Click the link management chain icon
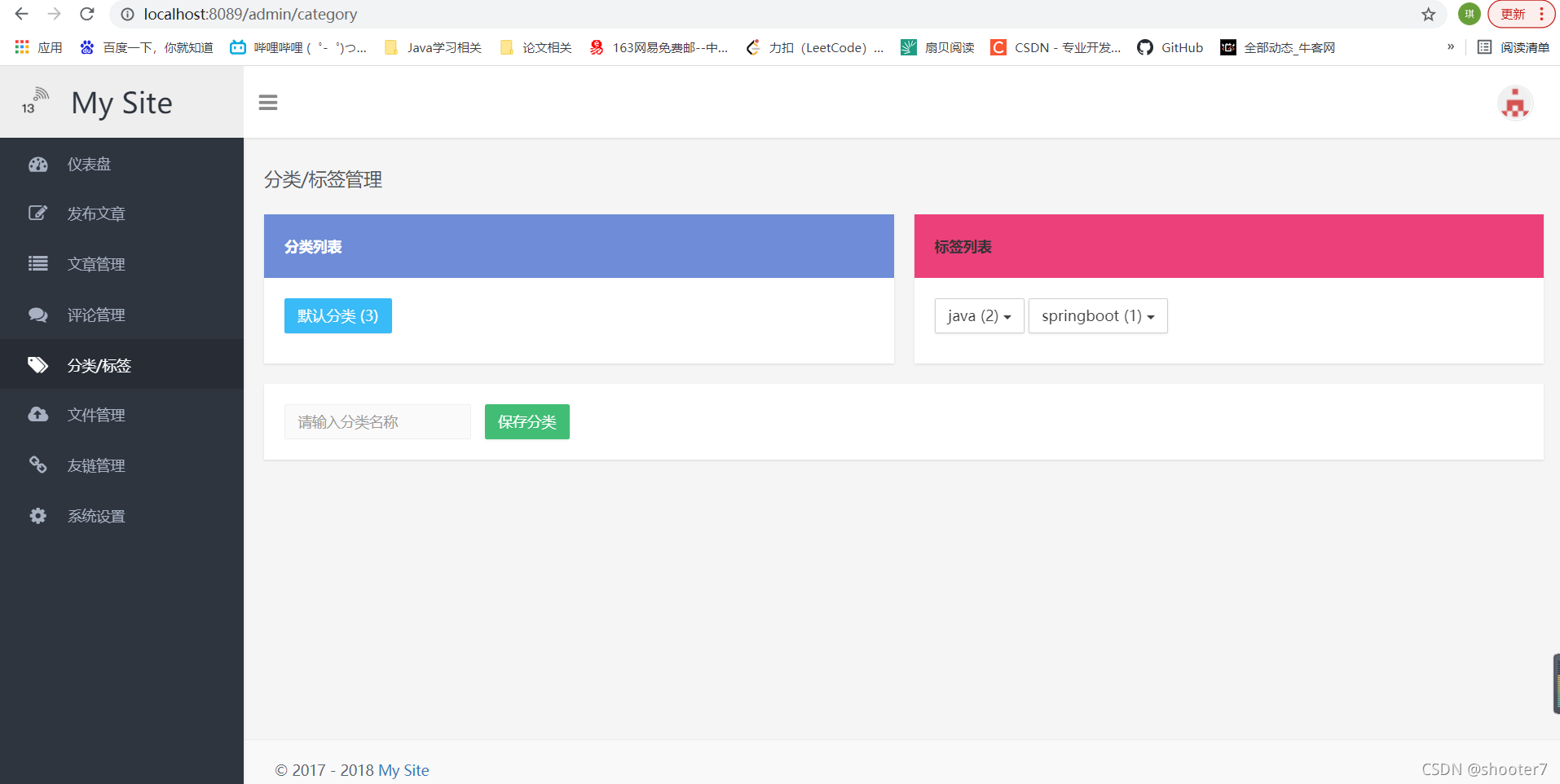This screenshot has height=784, width=1560. 38,465
